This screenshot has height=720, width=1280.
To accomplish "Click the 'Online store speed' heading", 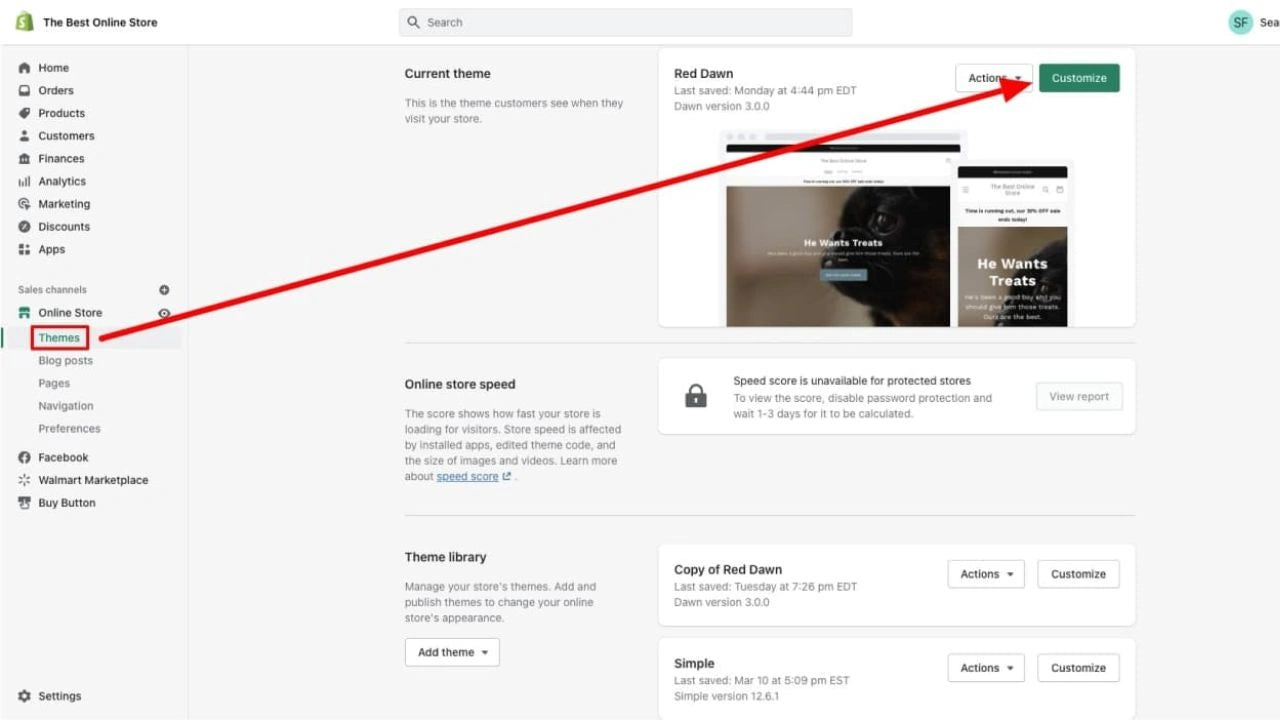I will 460,384.
